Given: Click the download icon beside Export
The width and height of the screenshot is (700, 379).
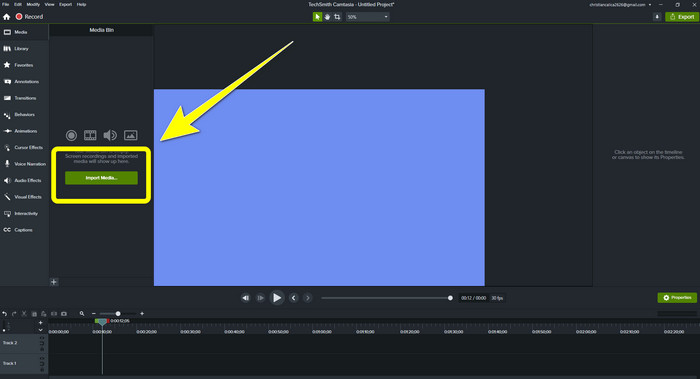Looking at the screenshot, I should pos(657,17).
